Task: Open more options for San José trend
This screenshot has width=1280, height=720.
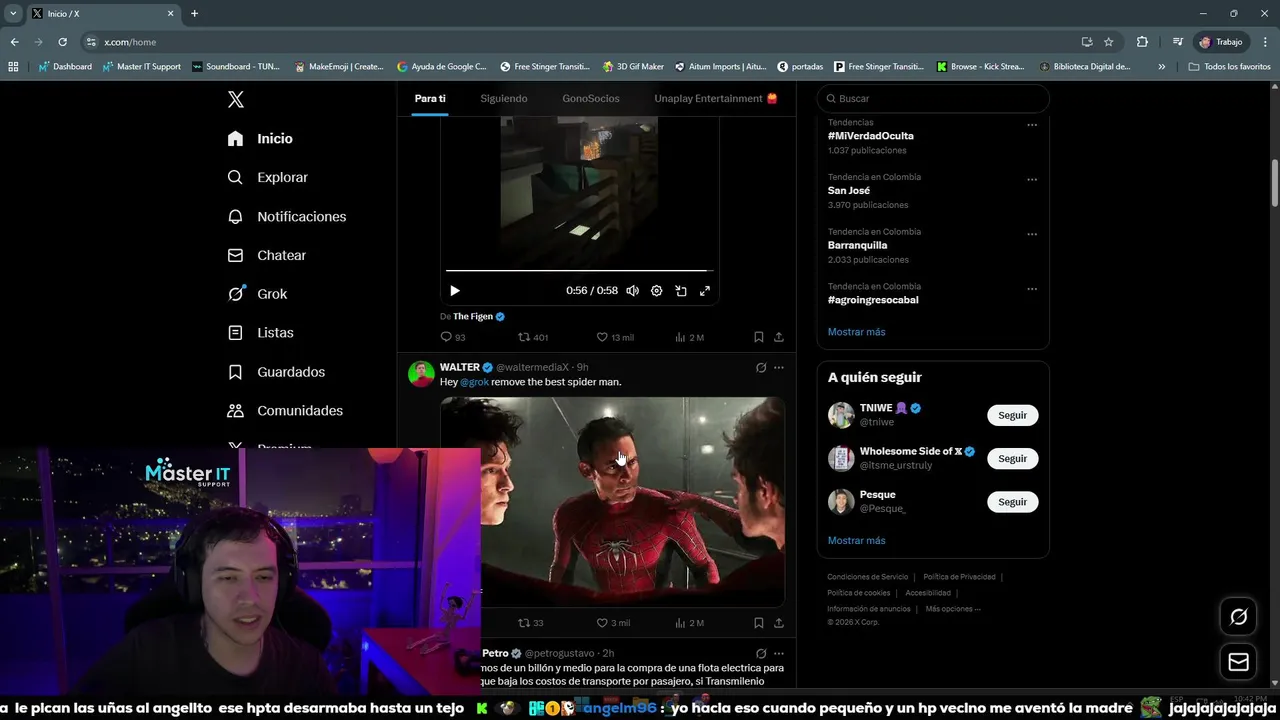Action: (1032, 180)
